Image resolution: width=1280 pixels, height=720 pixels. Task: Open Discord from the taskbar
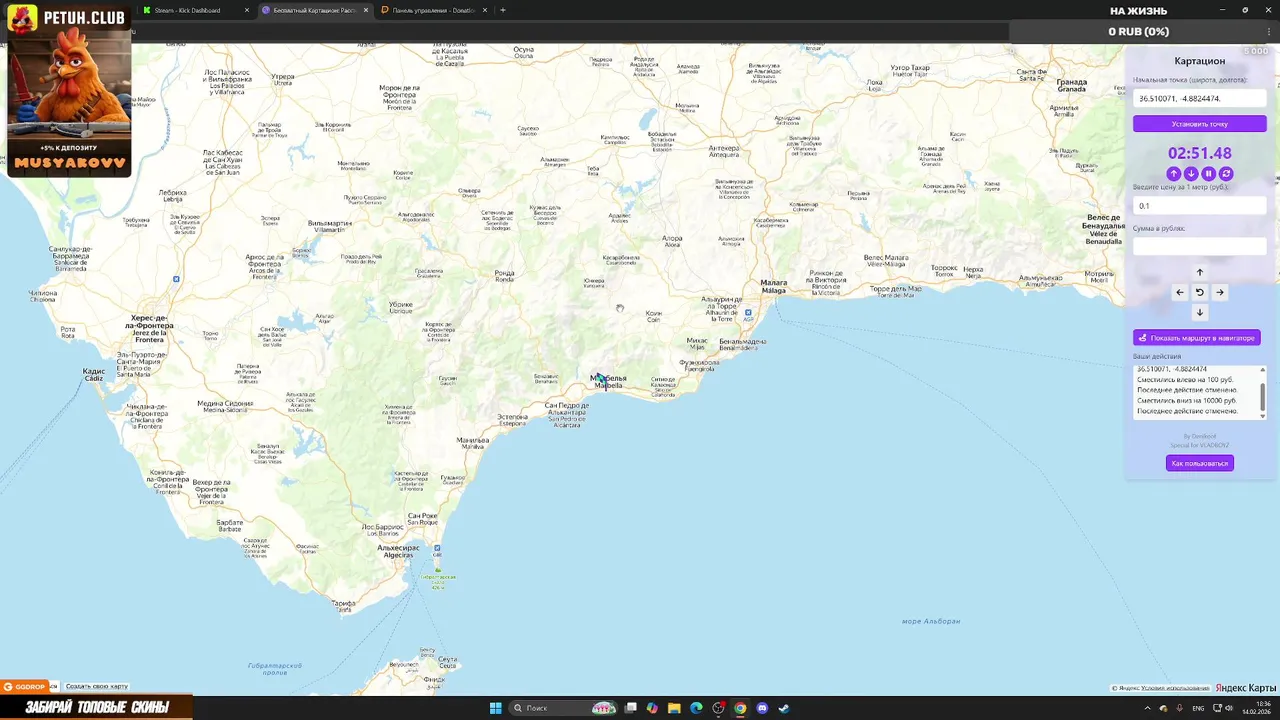point(762,708)
